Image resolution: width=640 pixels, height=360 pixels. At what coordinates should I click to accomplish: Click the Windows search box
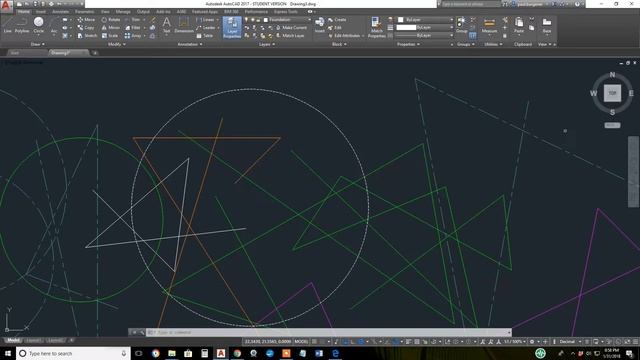point(73,353)
